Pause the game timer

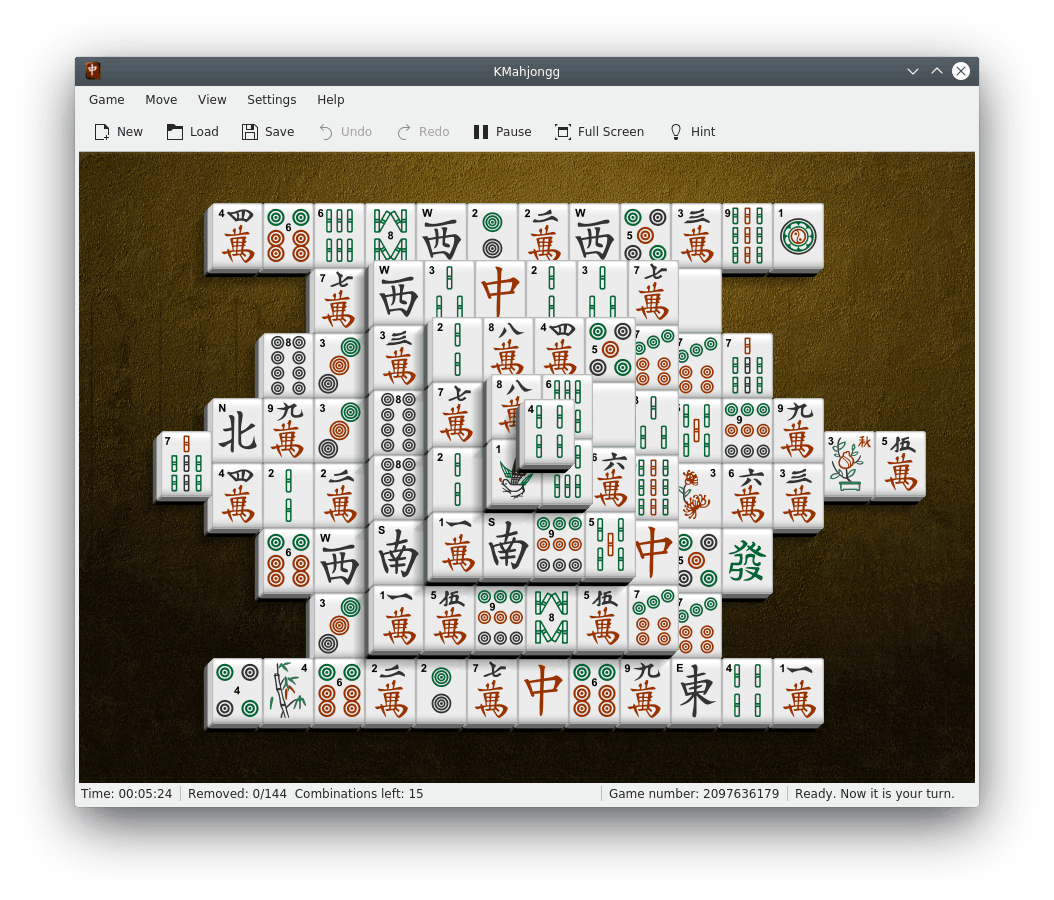[x=502, y=132]
